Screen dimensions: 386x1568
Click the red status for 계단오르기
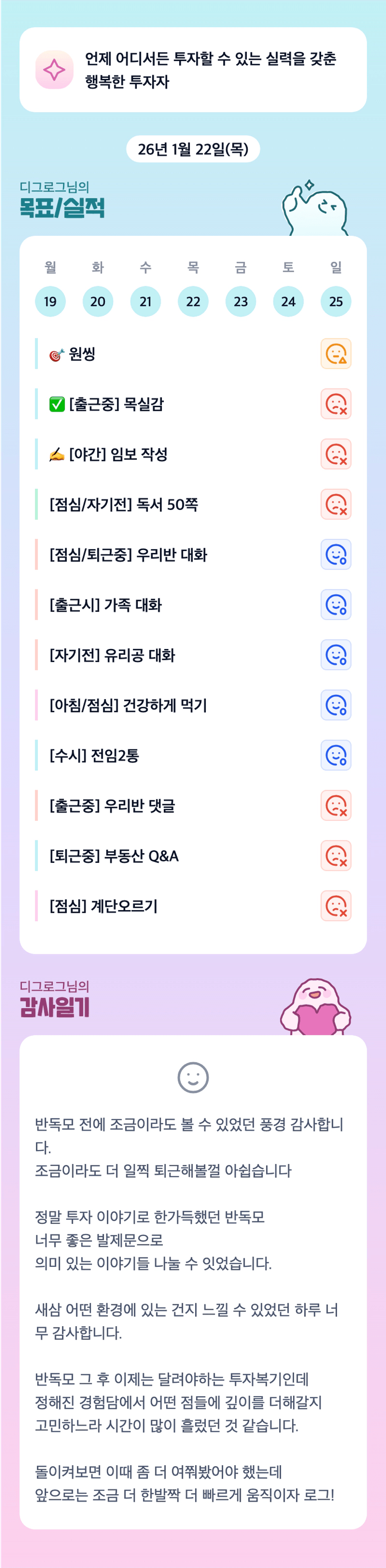(x=336, y=906)
